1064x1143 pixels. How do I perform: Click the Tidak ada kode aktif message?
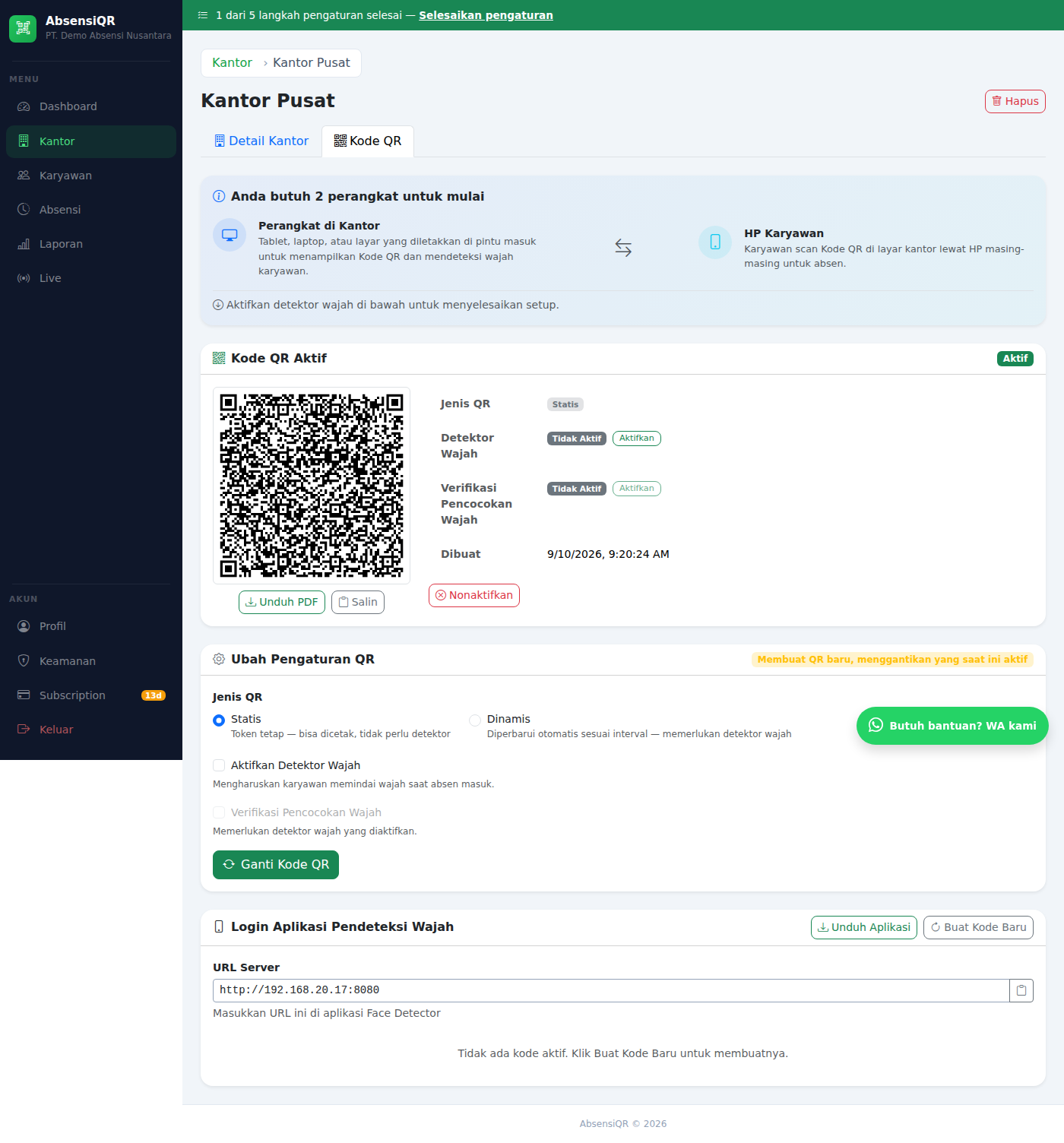click(623, 1053)
